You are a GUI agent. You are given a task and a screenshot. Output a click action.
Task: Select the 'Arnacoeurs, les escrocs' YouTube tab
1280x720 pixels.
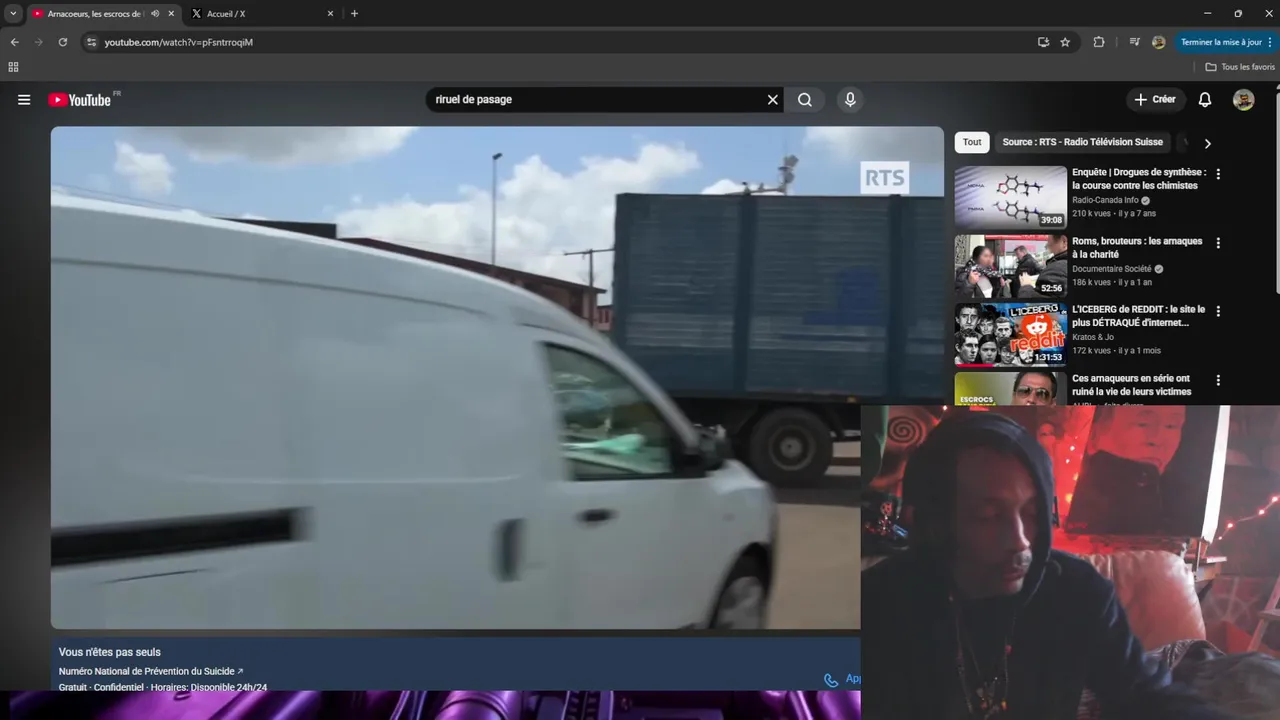pyautogui.click(x=95, y=14)
